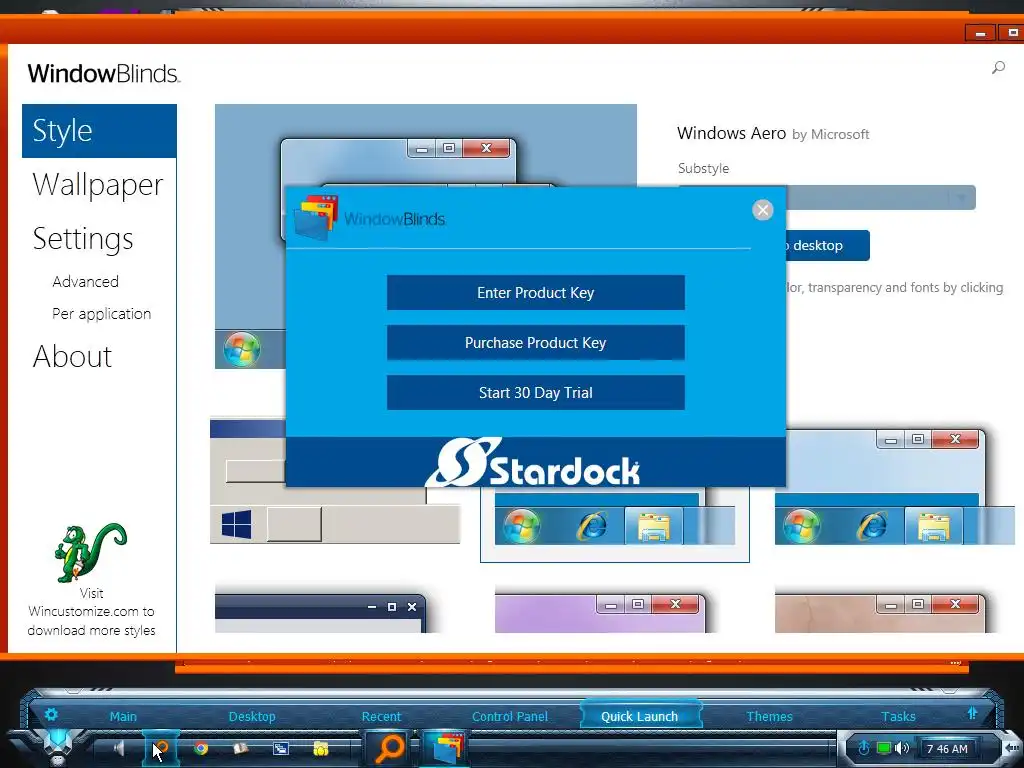Switch to the Tasks dock tab
Image resolution: width=1024 pixels, height=768 pixels.
click(899, 716)
